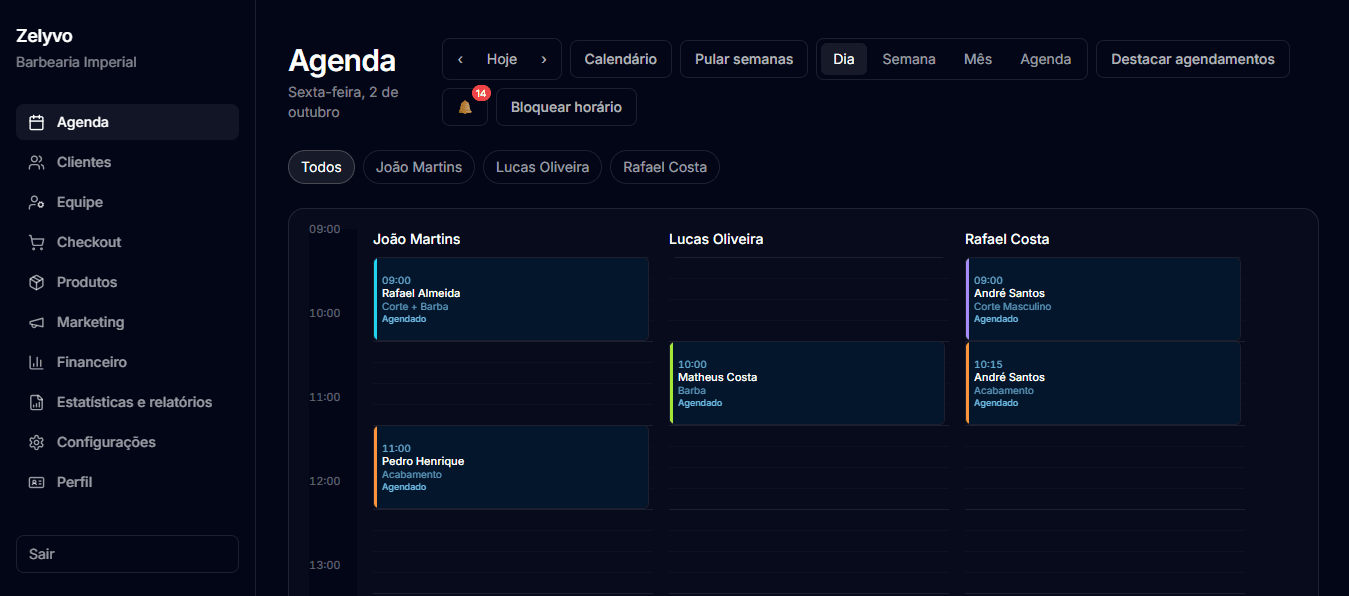This screenshot has width=1349, height=596.
Task: Filter by João Martins chip
Action: (419, 167)
